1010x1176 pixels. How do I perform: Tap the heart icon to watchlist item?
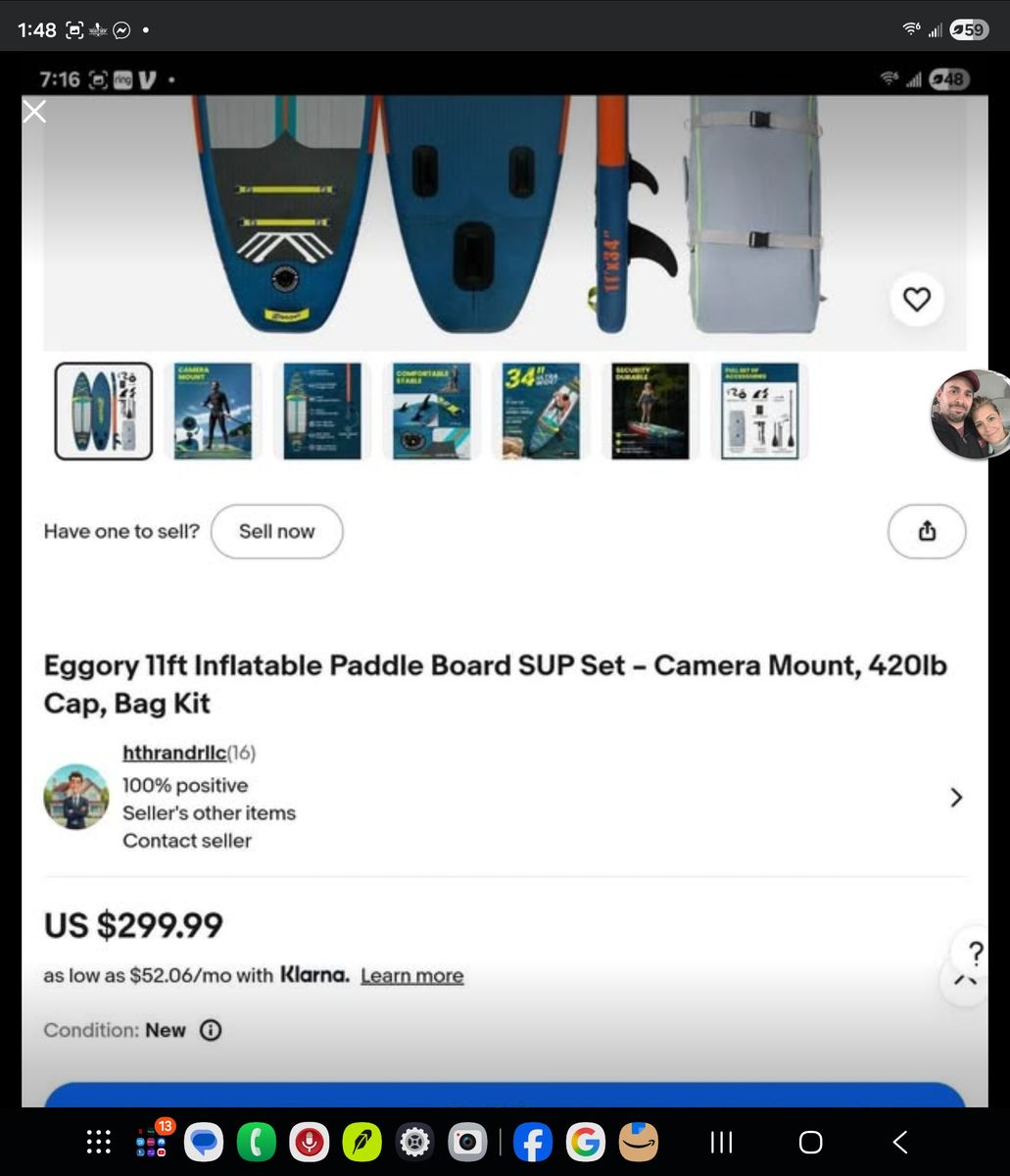(x=916, y=299)
